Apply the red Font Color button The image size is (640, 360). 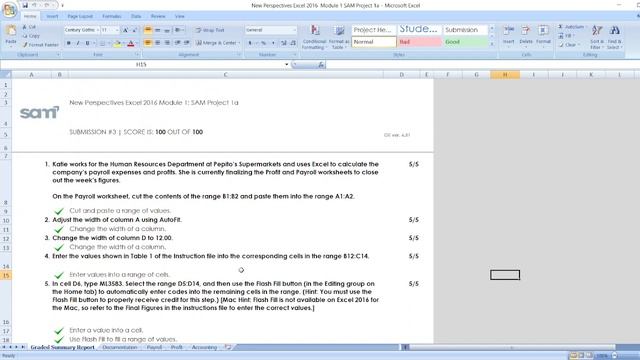131,43
